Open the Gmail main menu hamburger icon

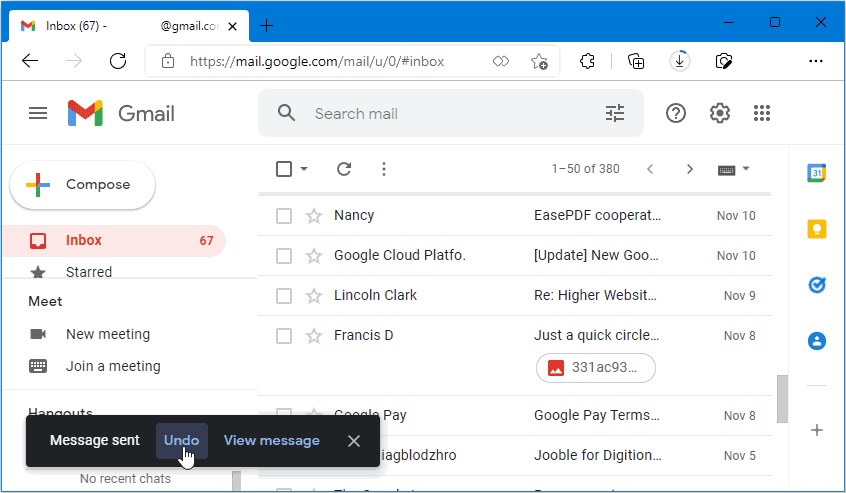pos(38,113)
